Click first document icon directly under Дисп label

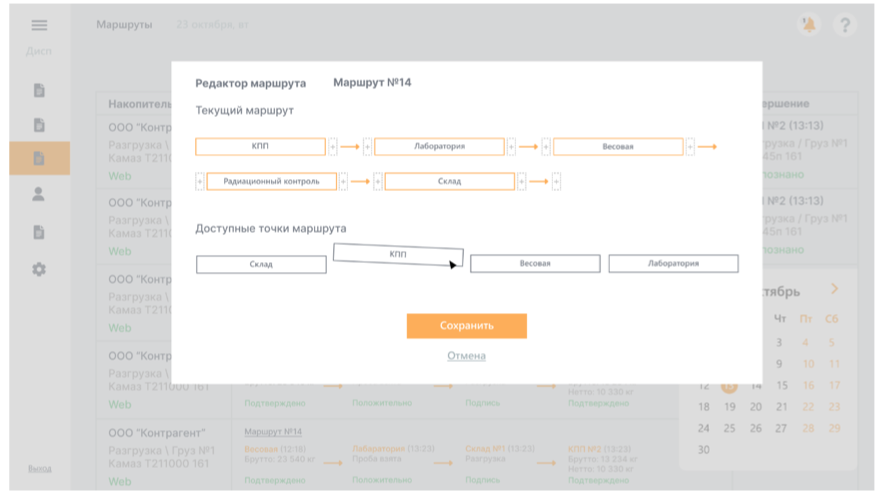coord(39,90)
